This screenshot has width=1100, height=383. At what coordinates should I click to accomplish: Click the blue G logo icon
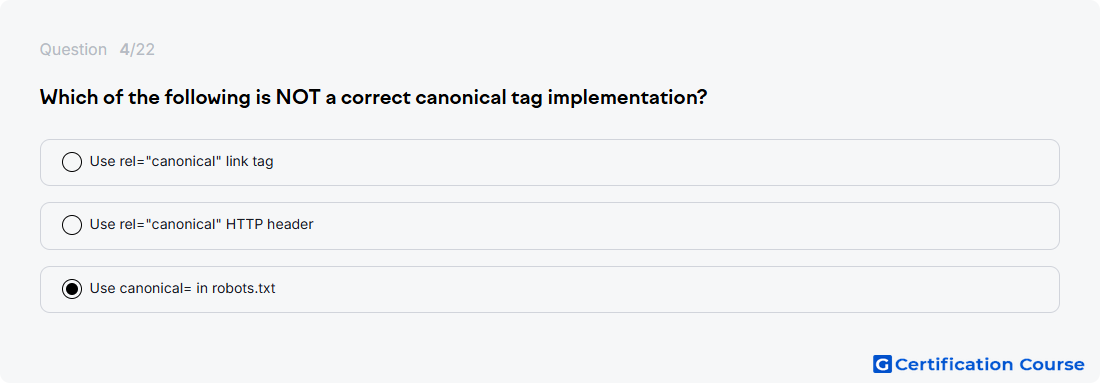(x=882, y=364)
